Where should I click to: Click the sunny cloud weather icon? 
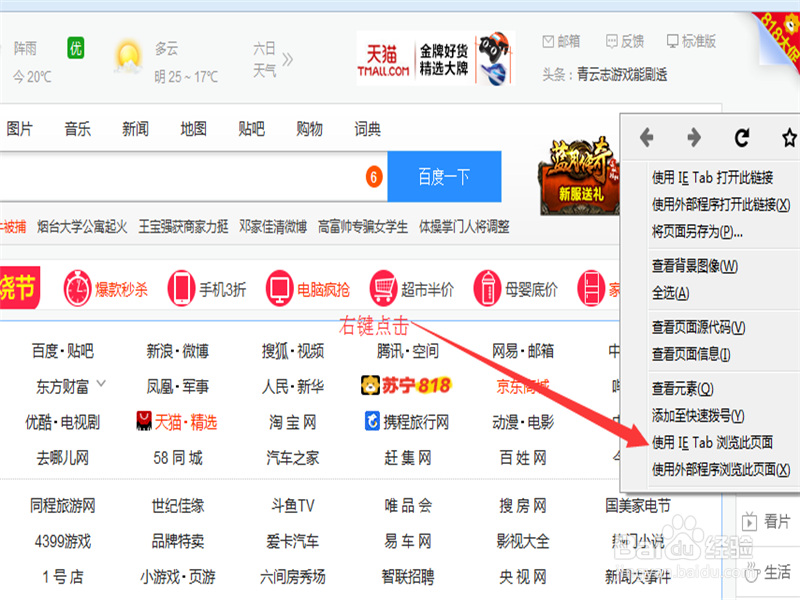coord(128,58)
